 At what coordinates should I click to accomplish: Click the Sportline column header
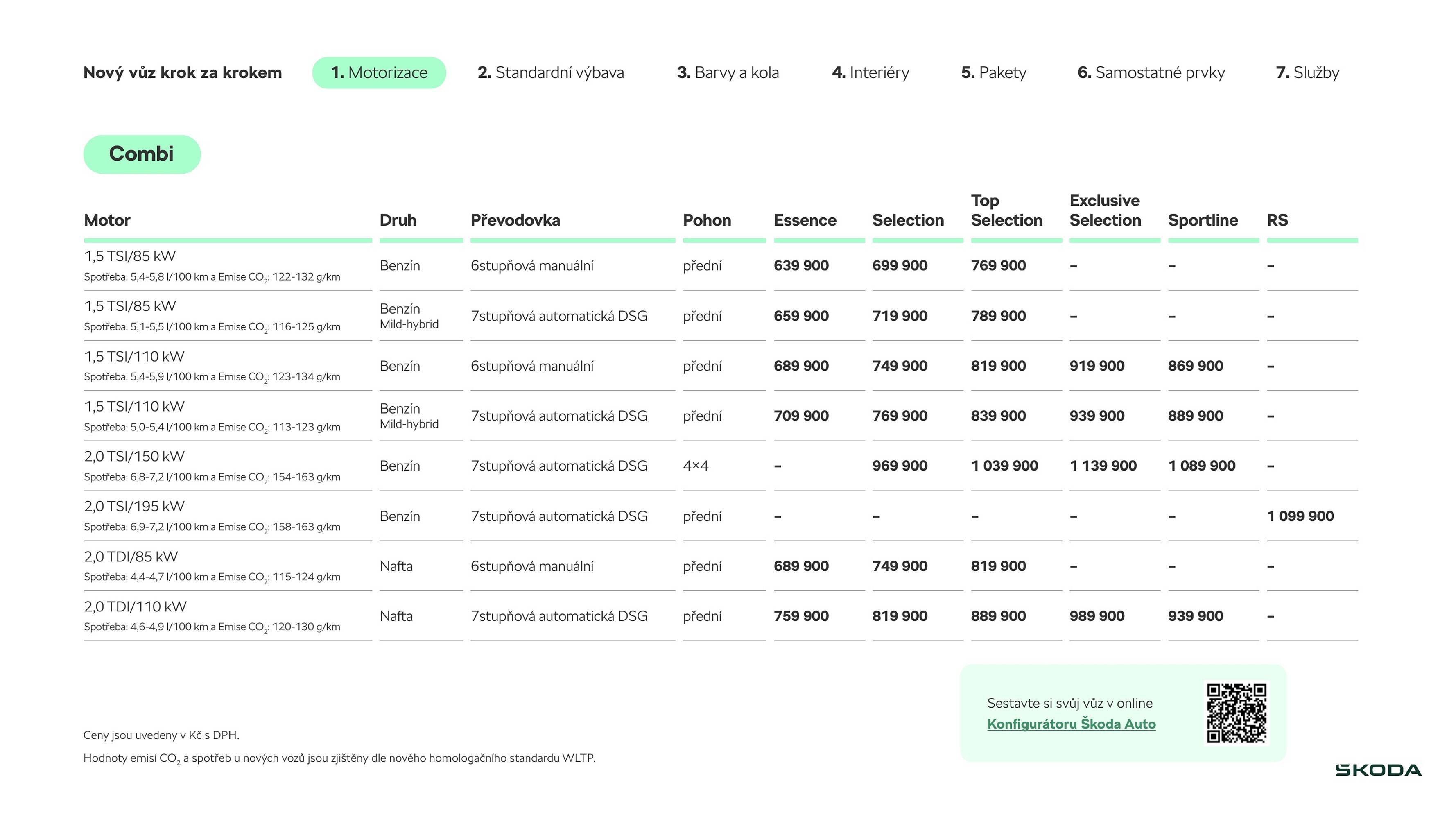(x=1203, y=220)
